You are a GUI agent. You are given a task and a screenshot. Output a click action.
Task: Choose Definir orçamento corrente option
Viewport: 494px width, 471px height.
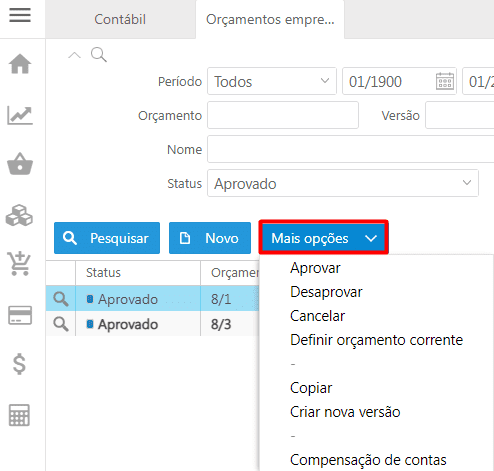coord(376,340)
